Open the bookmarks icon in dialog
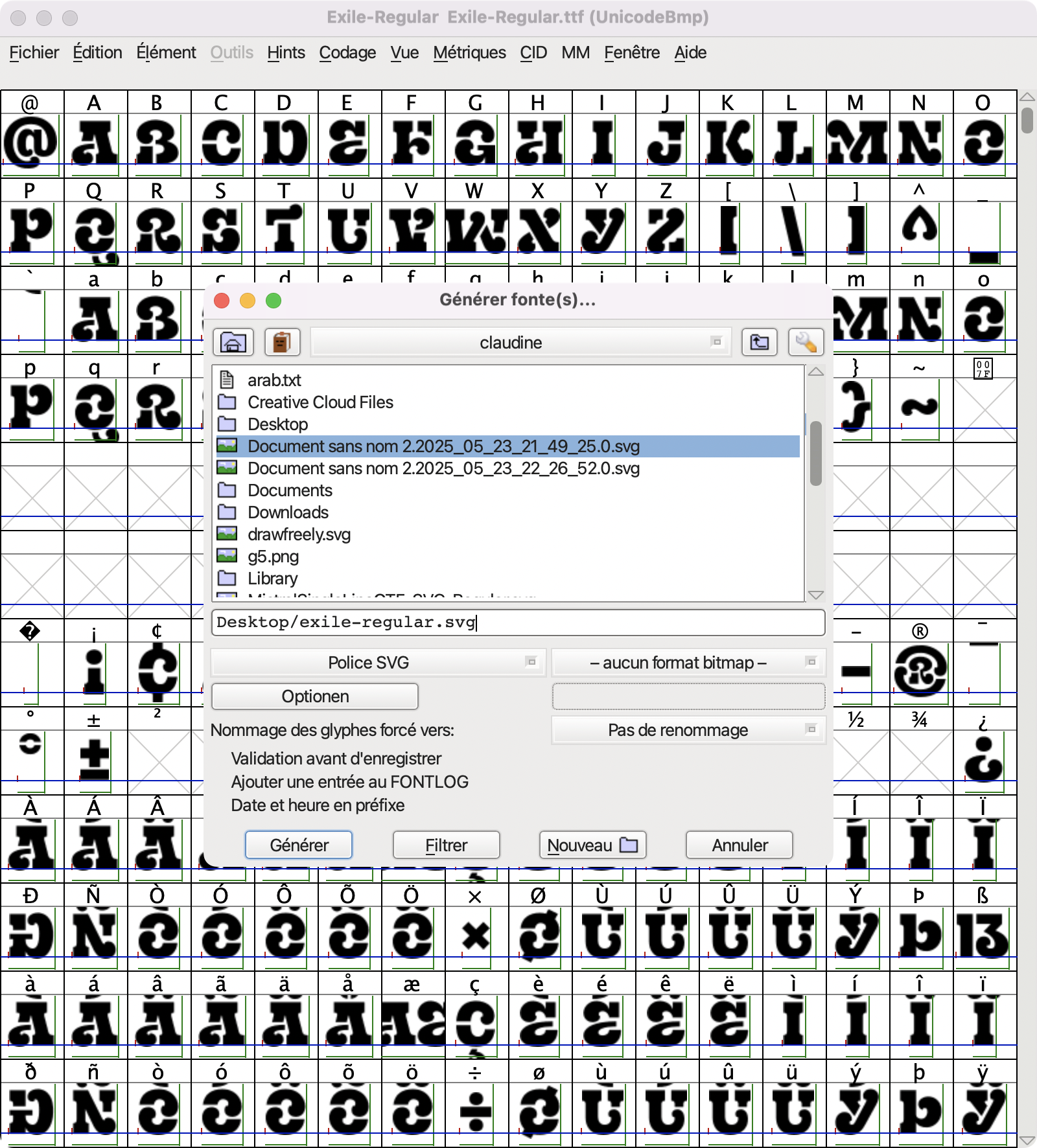Image resolution: width=1037 pixels, height=1148 pixels. pos(282,342)
